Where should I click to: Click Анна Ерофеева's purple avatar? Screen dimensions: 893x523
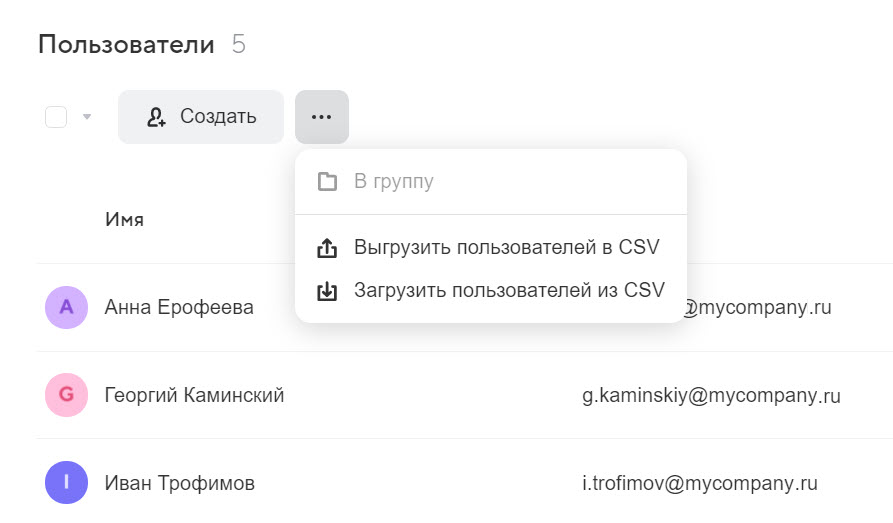[66, 307]
